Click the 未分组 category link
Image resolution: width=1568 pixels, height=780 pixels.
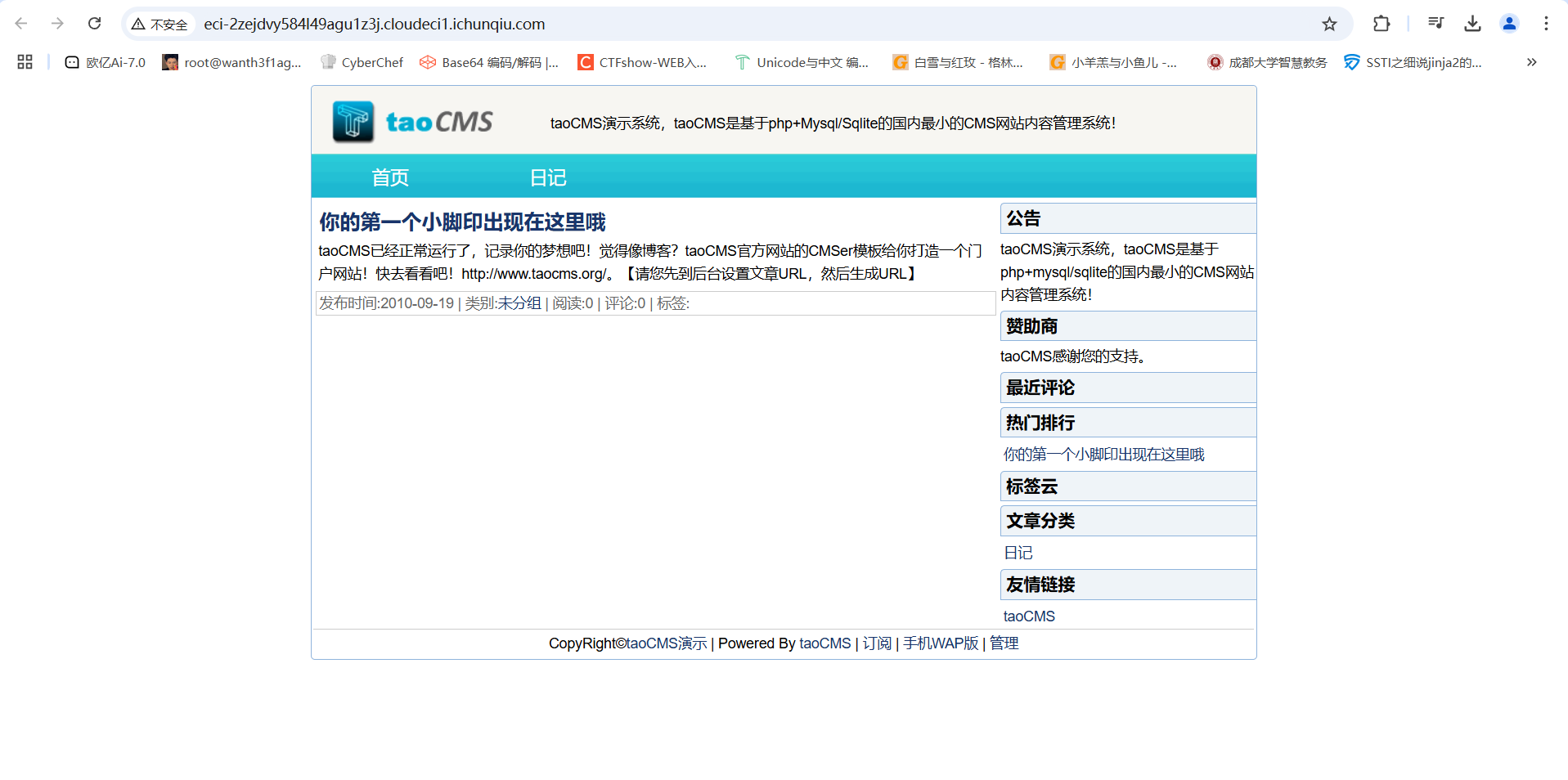[x=519, y=303]
